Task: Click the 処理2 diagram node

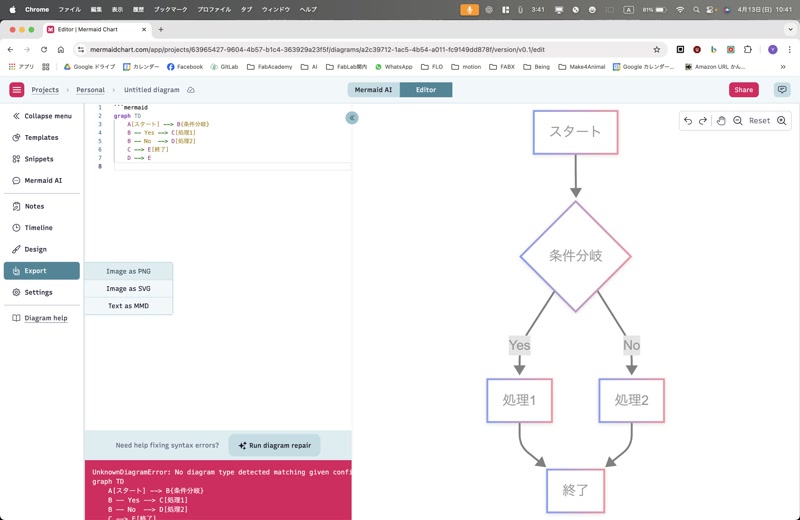Action: click(x=632, y=401)
